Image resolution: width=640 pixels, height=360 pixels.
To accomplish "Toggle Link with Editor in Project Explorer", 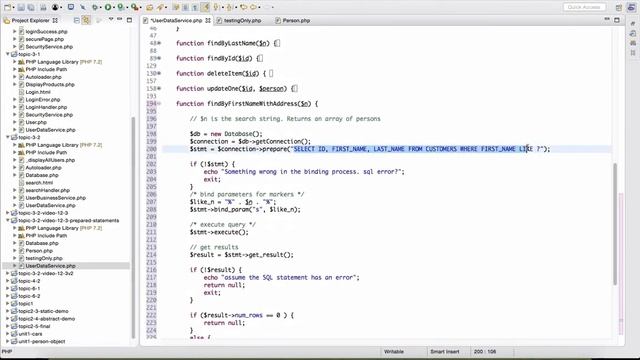I will (86, 20).
